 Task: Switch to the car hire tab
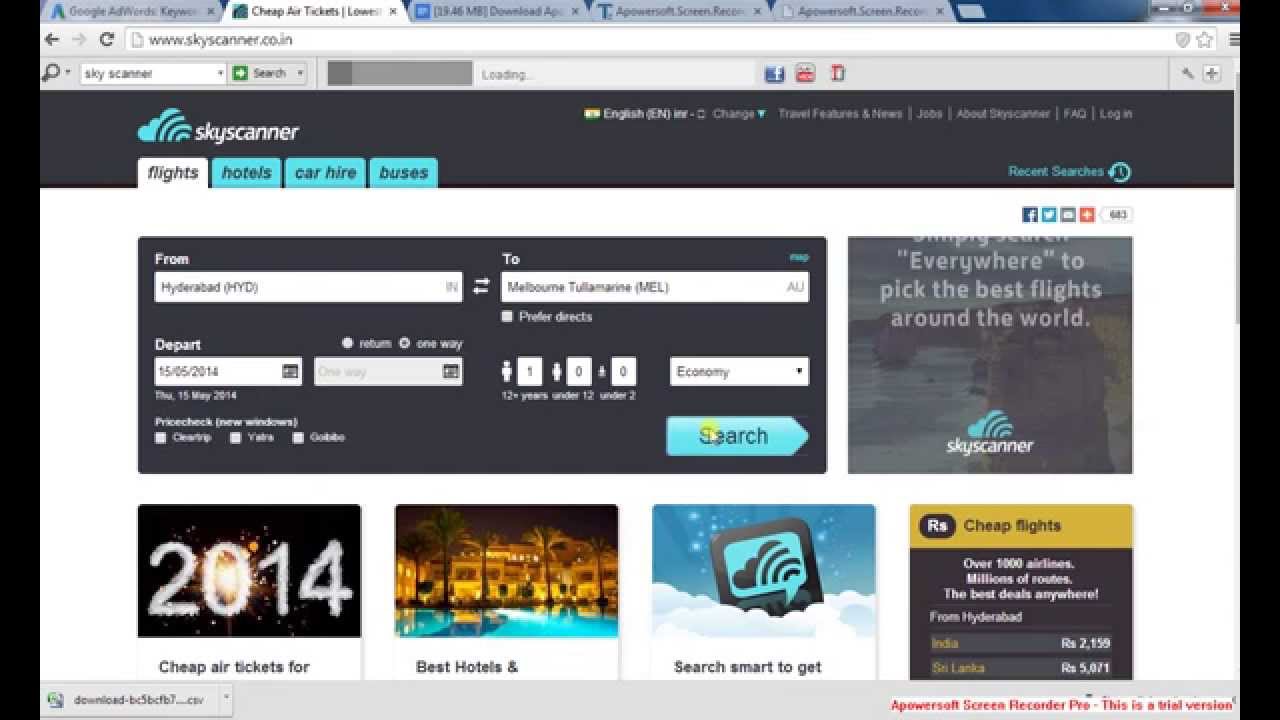[x=325, y=173]
